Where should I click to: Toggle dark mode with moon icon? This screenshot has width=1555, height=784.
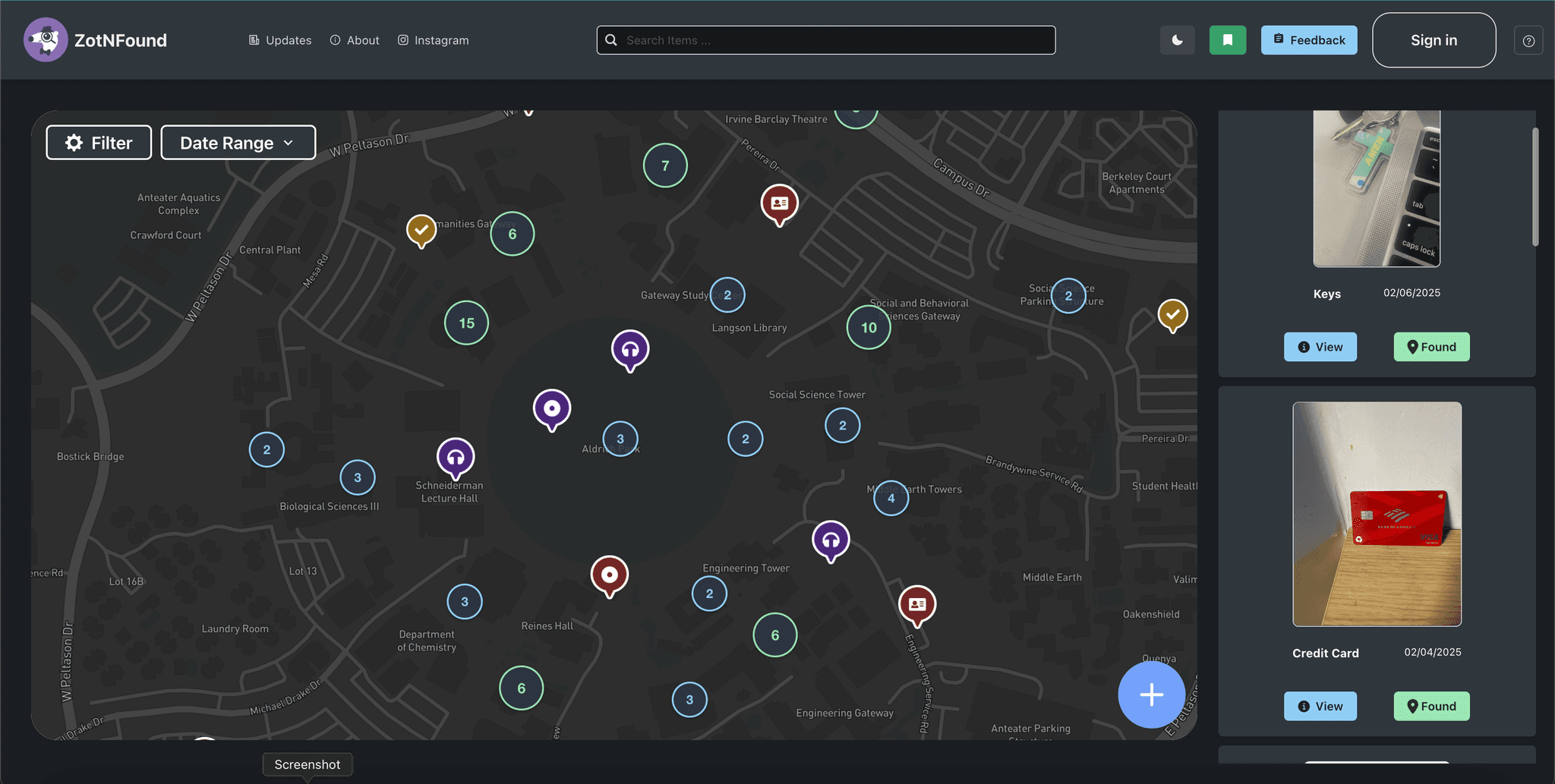(x=1178, y=40)
